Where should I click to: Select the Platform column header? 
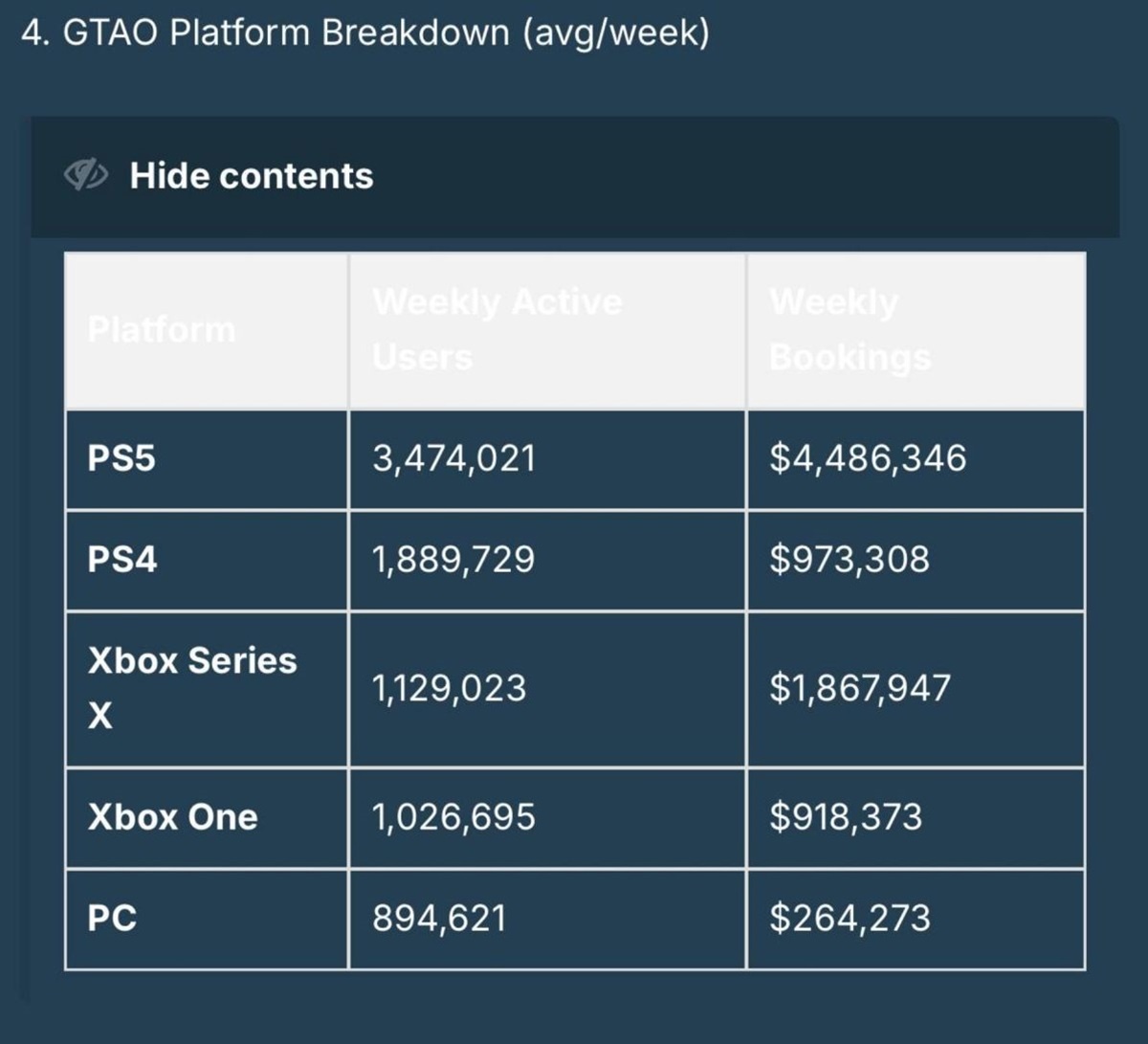click(x=163, y=328)
